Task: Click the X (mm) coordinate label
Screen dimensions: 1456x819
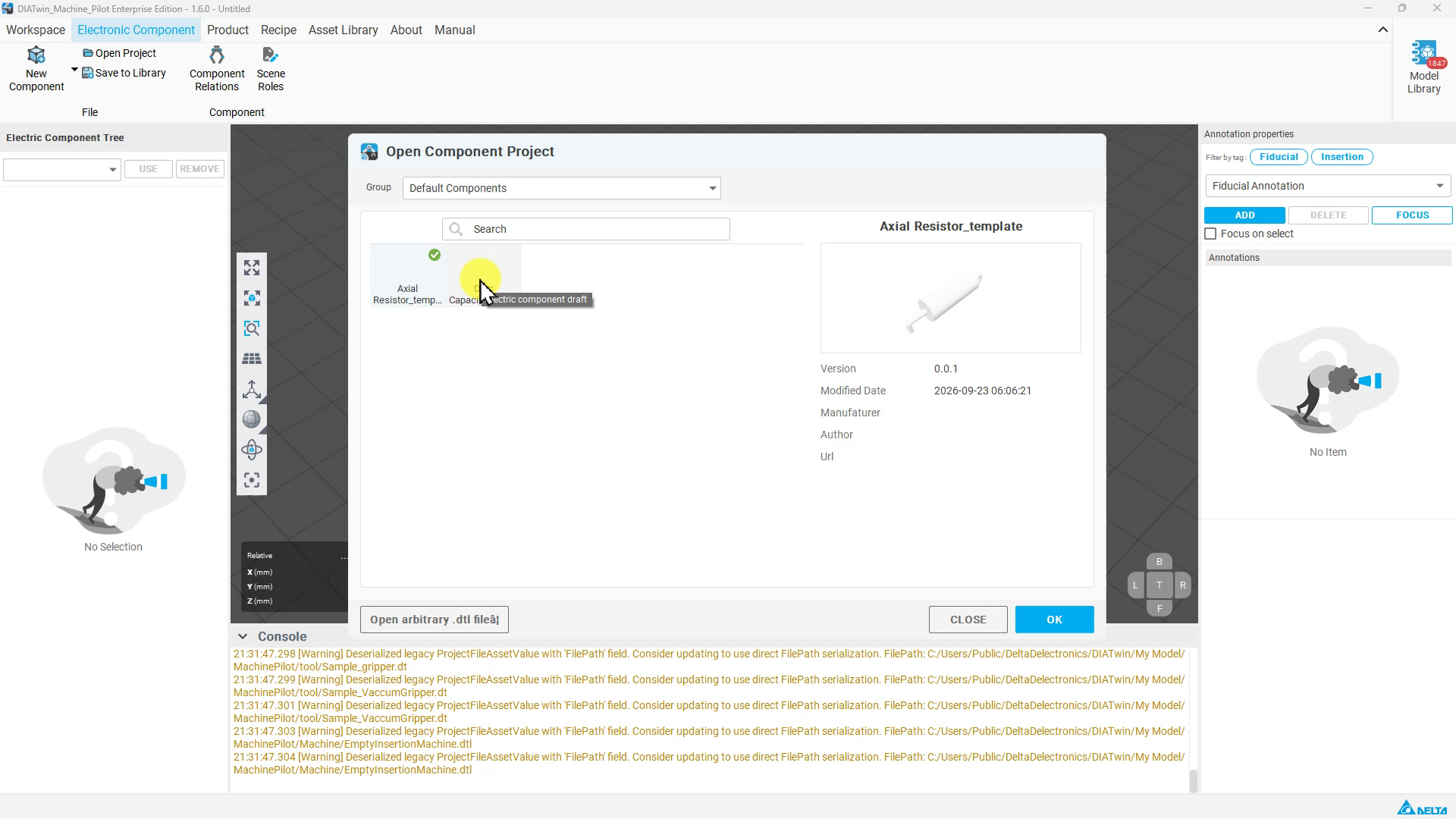Action: tap(259, 573)
